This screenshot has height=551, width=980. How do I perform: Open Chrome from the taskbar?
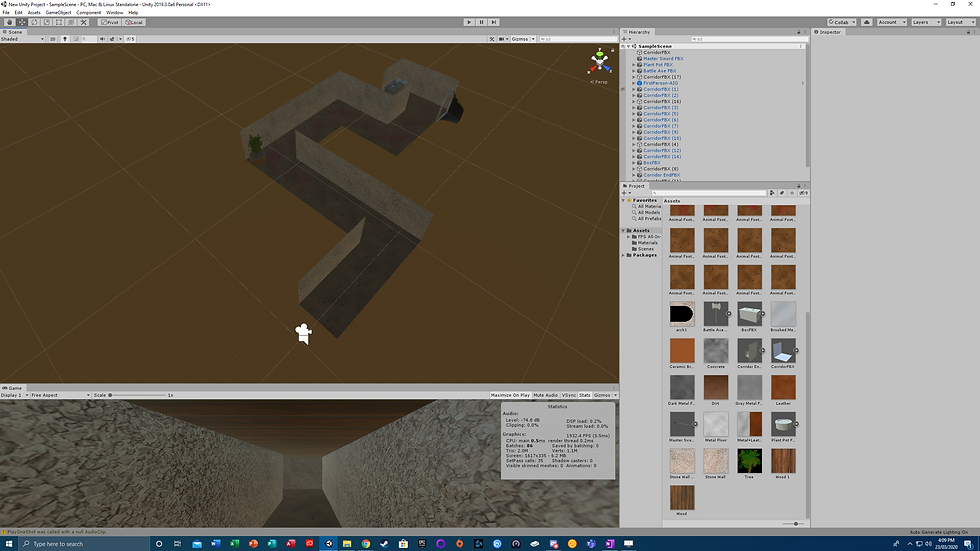[x=366, y=544]
